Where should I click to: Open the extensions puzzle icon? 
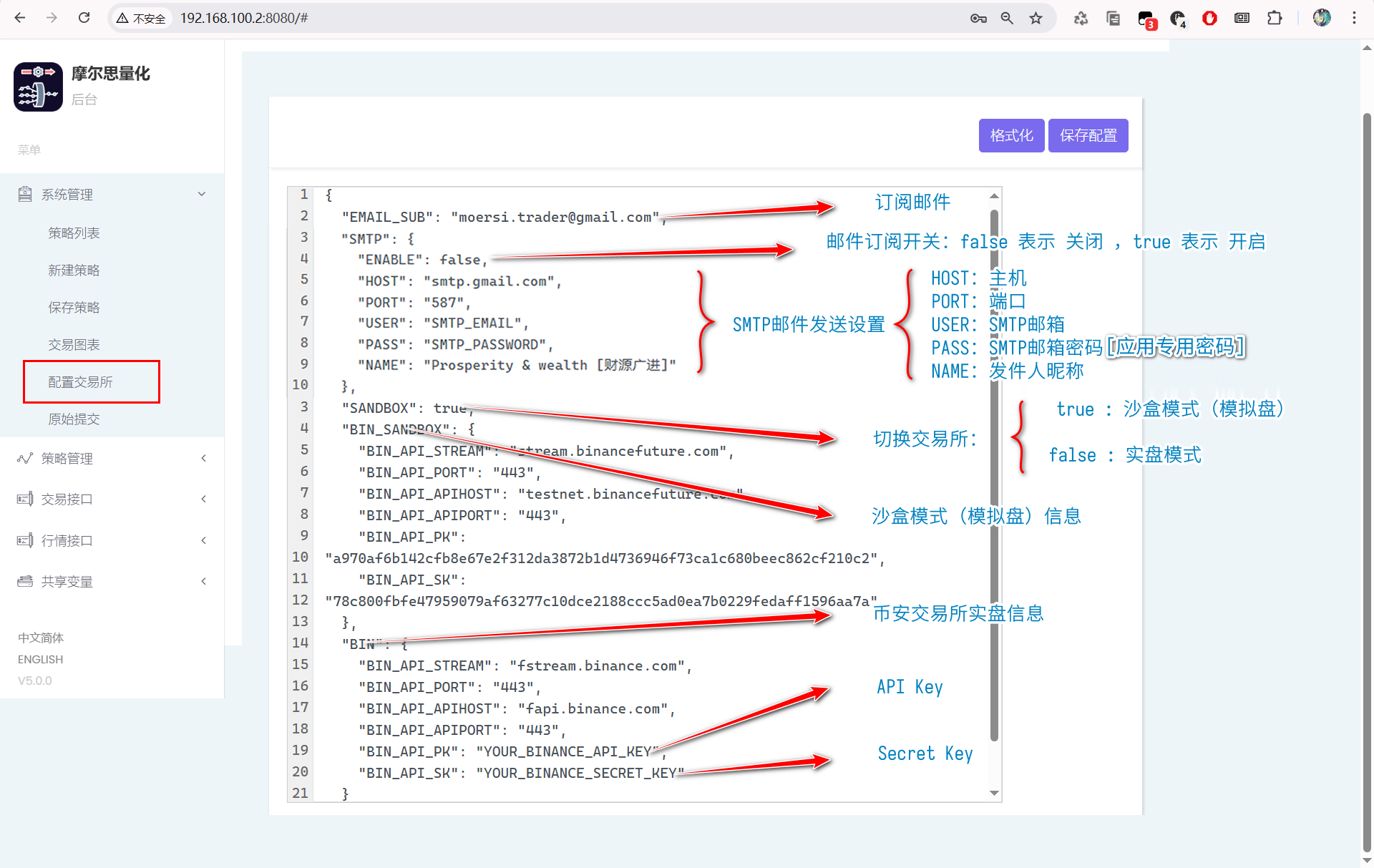click(x=1274, y=18)
